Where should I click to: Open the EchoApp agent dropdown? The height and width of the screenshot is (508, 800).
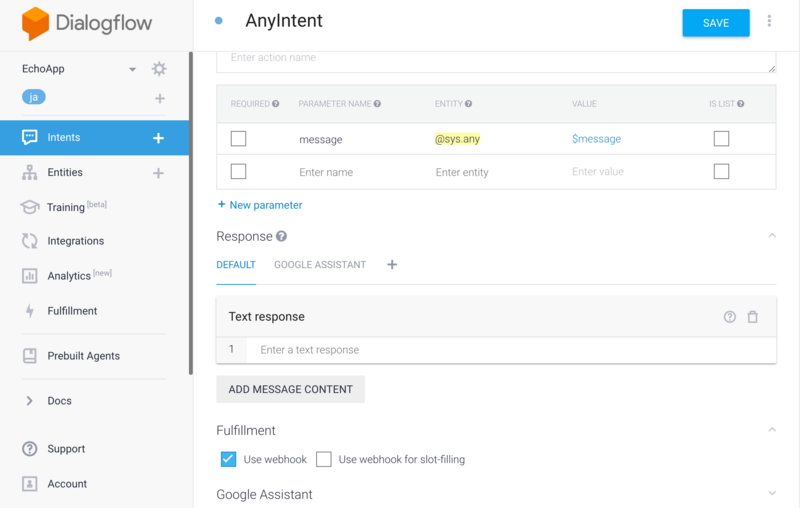pos(132,69)
